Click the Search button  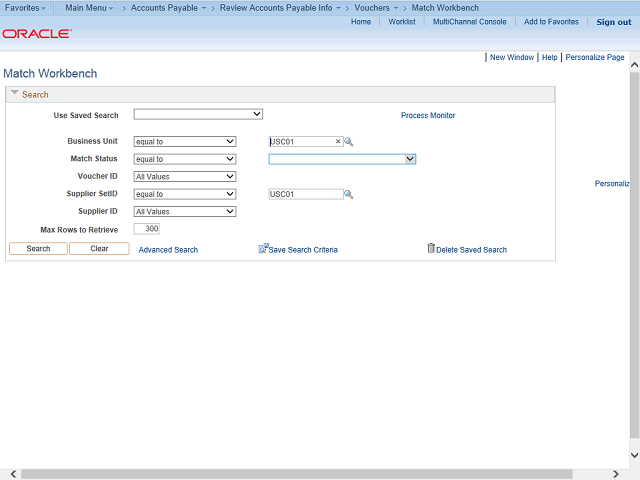click(x=38, y=249)
